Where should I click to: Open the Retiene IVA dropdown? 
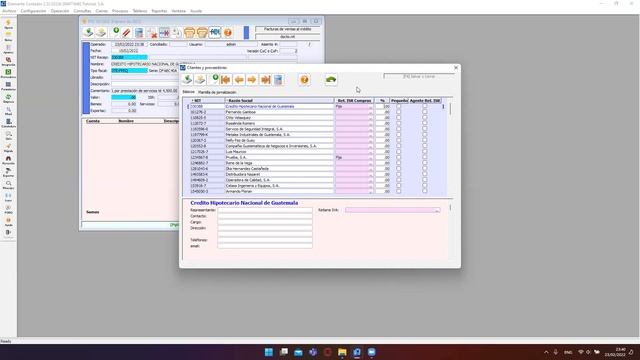437,210
